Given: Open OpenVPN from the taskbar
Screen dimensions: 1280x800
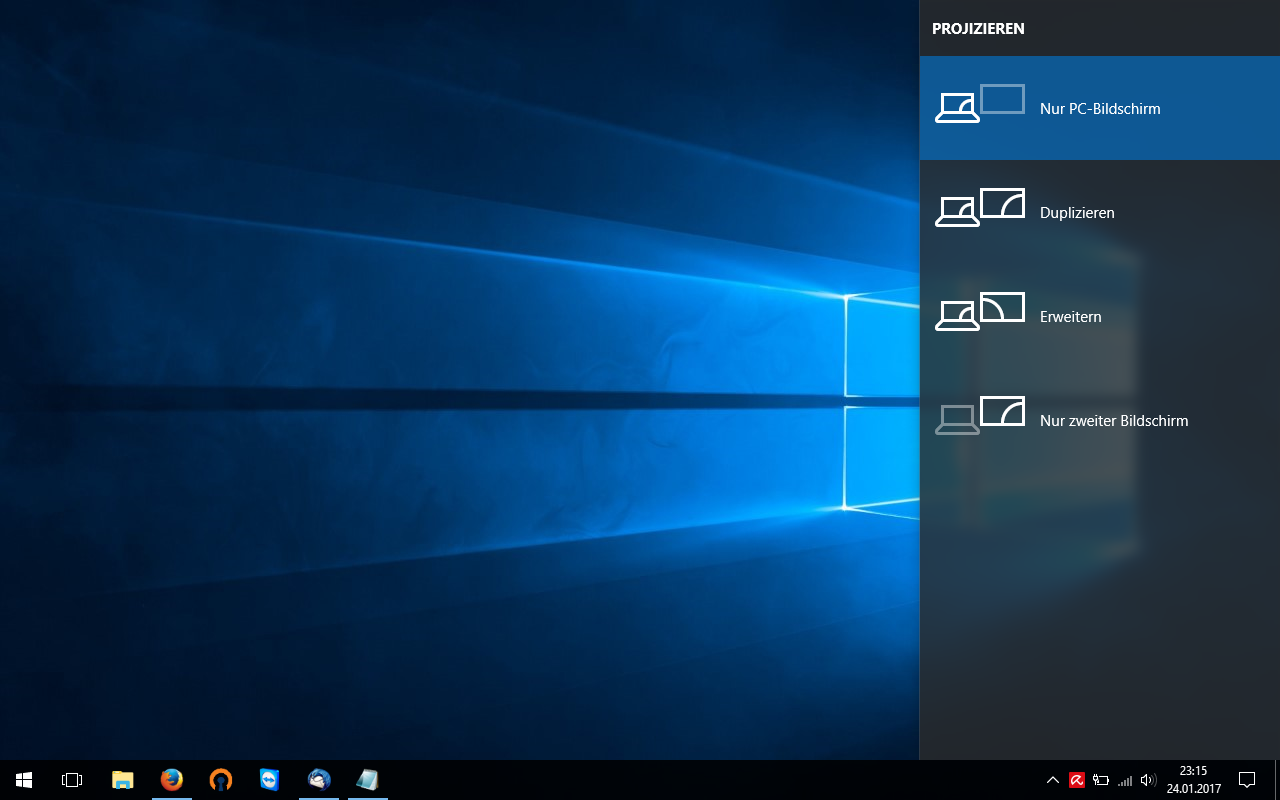Looking at the screenshot, I should 220,780.
